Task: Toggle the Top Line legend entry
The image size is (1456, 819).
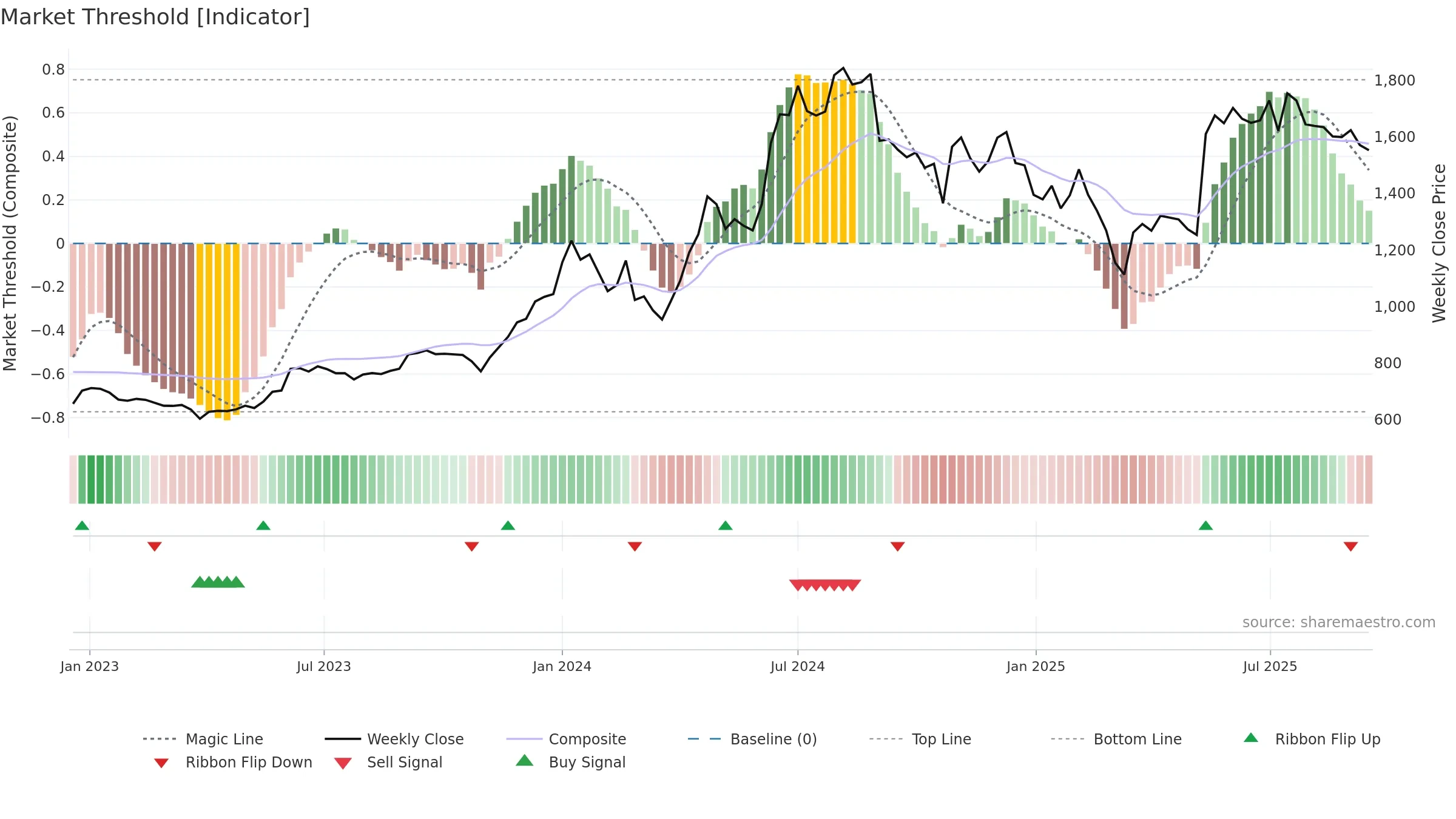Action: 920,739
